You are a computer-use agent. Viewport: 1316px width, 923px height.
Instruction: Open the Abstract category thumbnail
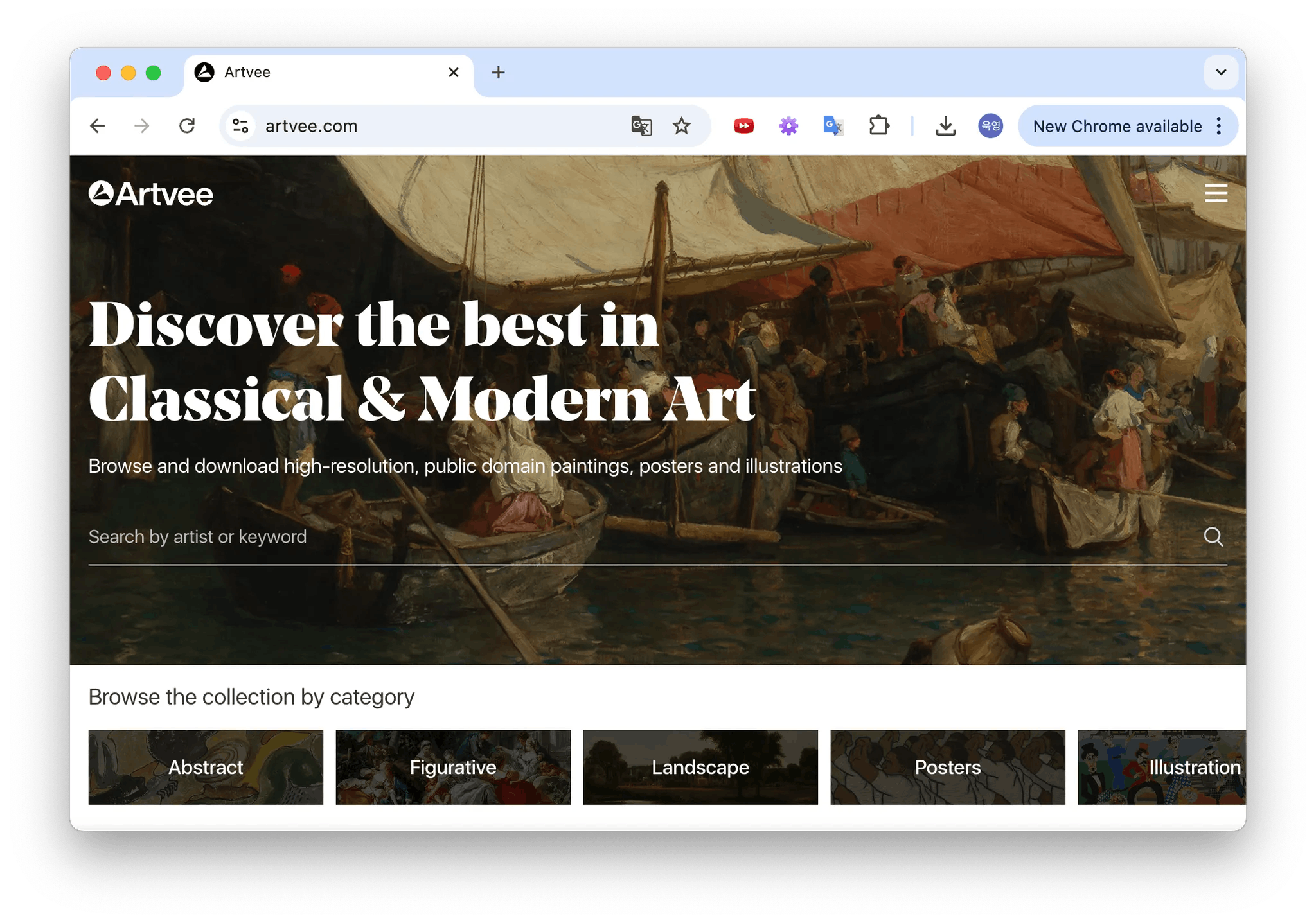click(206, 767)
